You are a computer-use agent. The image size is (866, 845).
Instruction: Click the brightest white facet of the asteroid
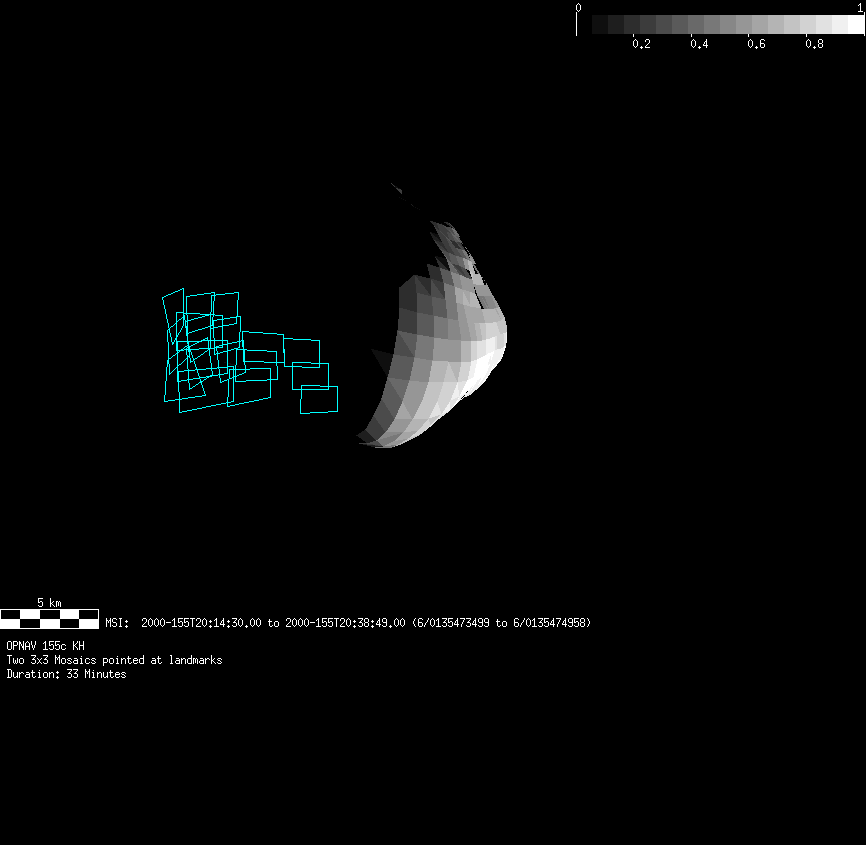tap(490, 362)
